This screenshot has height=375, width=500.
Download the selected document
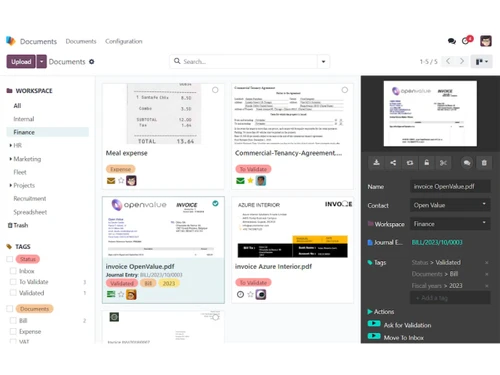point(376,163)
